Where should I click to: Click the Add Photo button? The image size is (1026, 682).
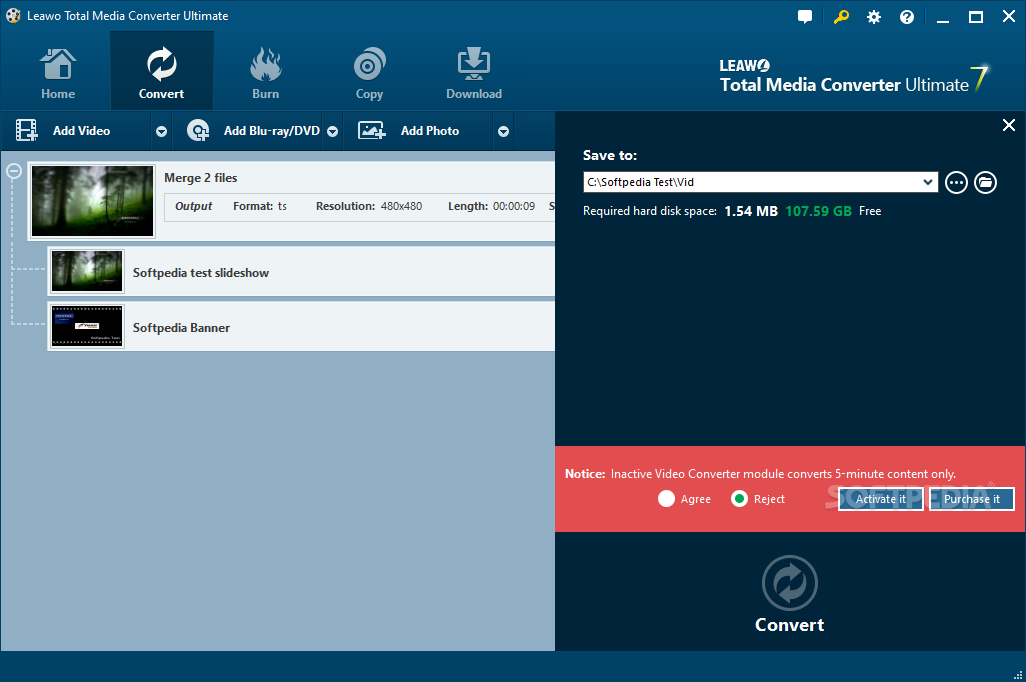[419, 131]
